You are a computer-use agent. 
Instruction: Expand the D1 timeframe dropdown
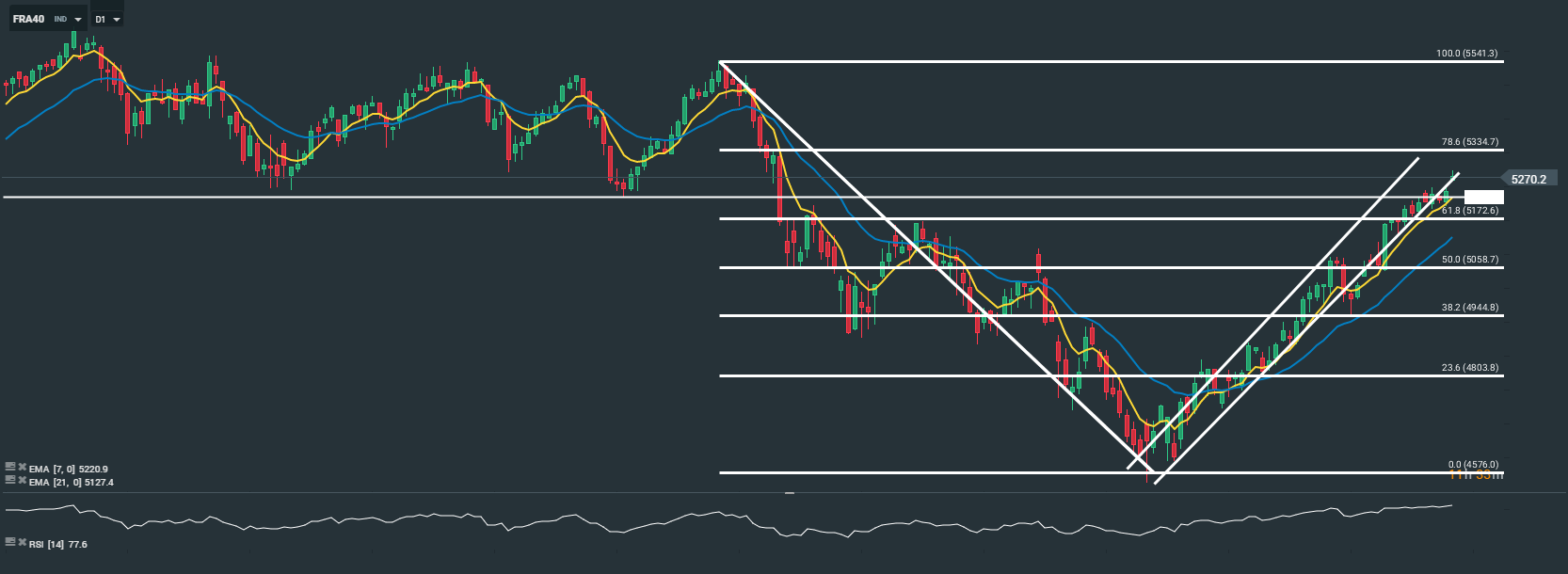coord(116,20)
